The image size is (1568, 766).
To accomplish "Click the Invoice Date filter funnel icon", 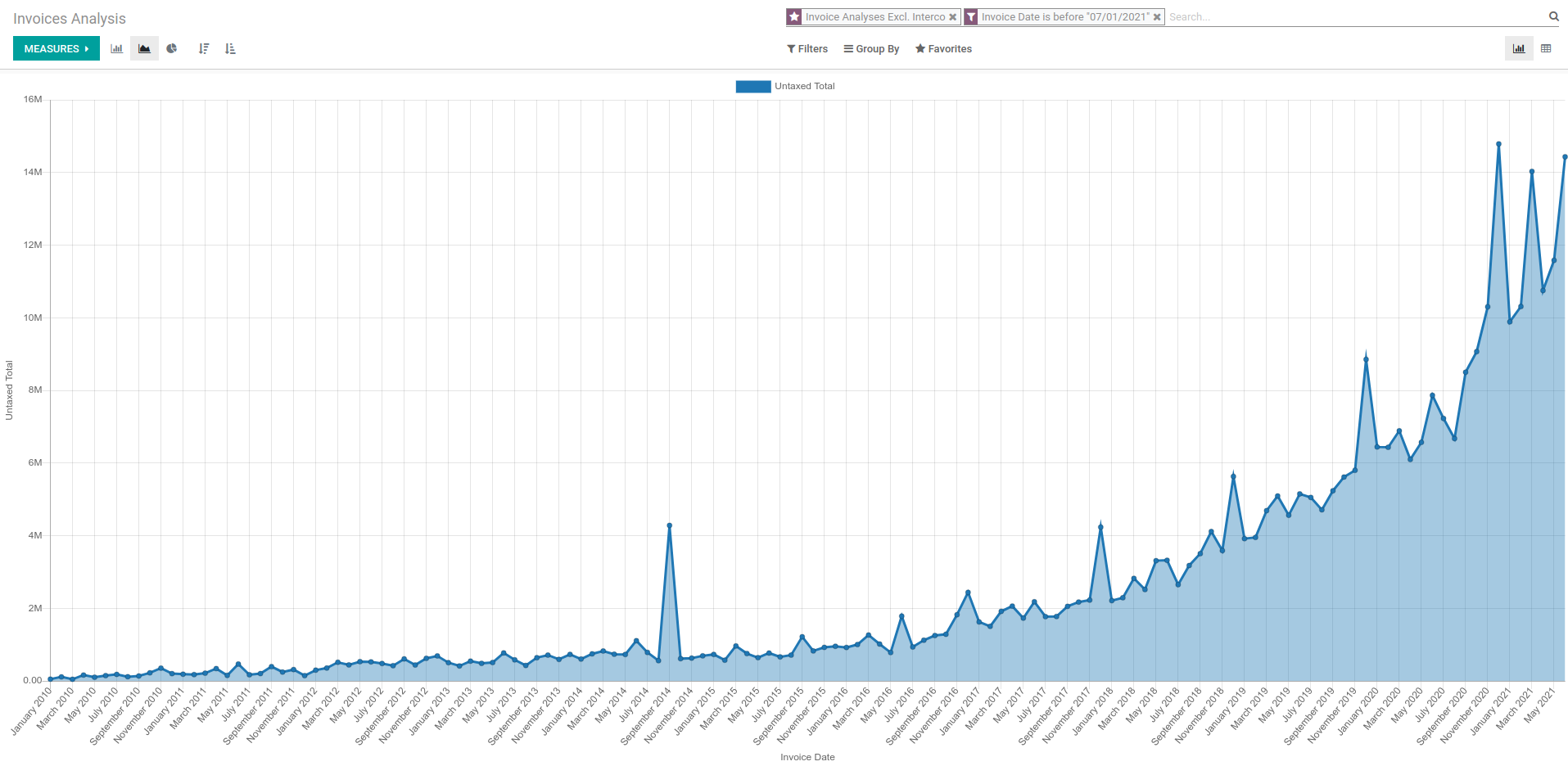I will pos(971,17).
